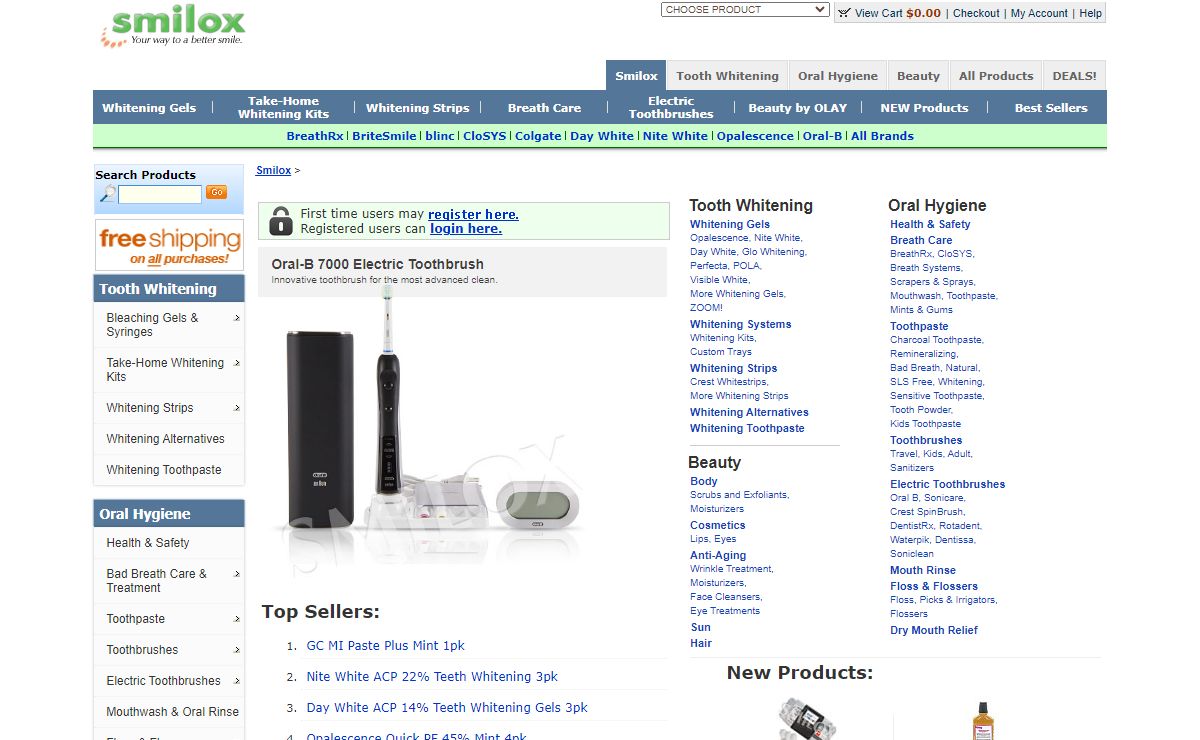
Task: Click in the Search Products input field
Action: click(x=160, y=194)
